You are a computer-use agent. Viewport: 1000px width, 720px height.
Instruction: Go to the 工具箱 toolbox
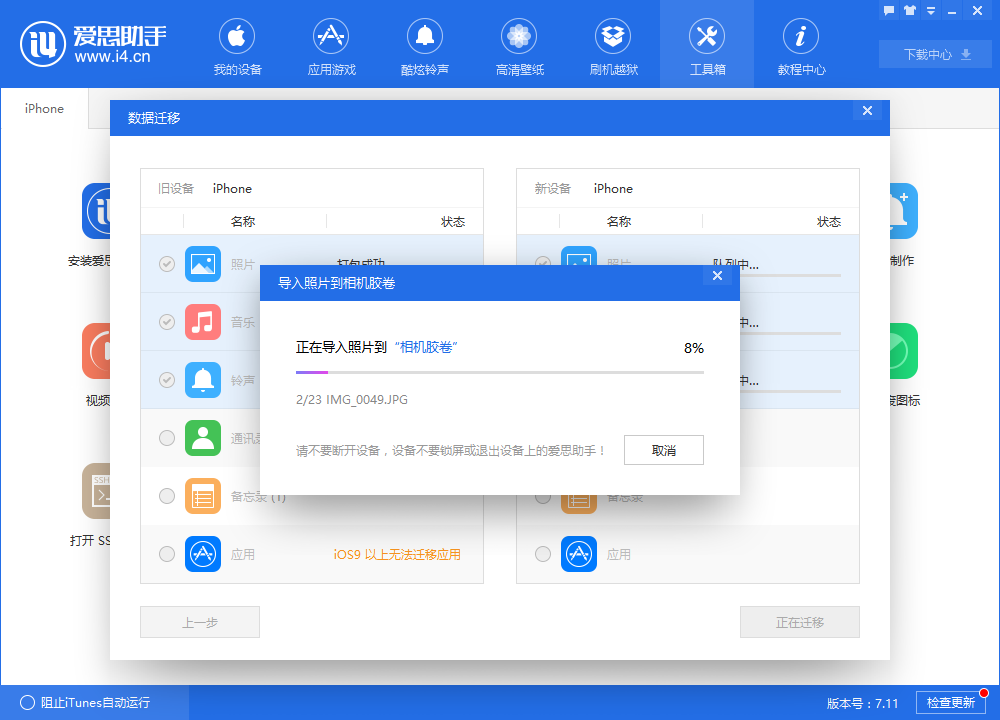(x=706, y=44)
